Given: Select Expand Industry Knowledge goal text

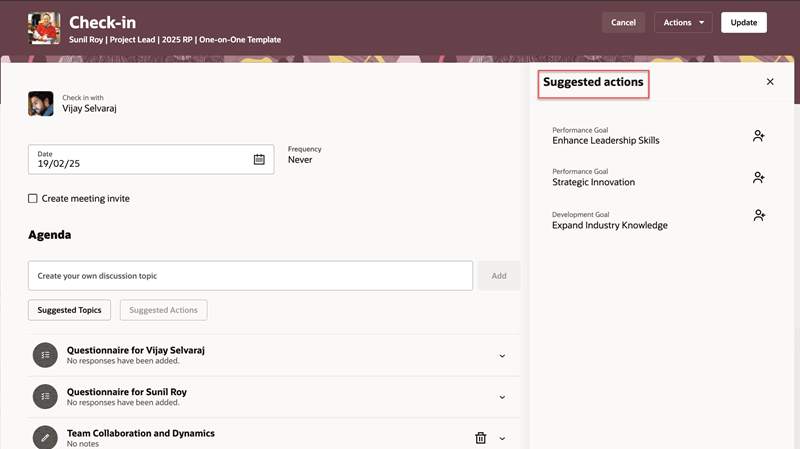Looking at the screenshot, I should coord(610,225).
